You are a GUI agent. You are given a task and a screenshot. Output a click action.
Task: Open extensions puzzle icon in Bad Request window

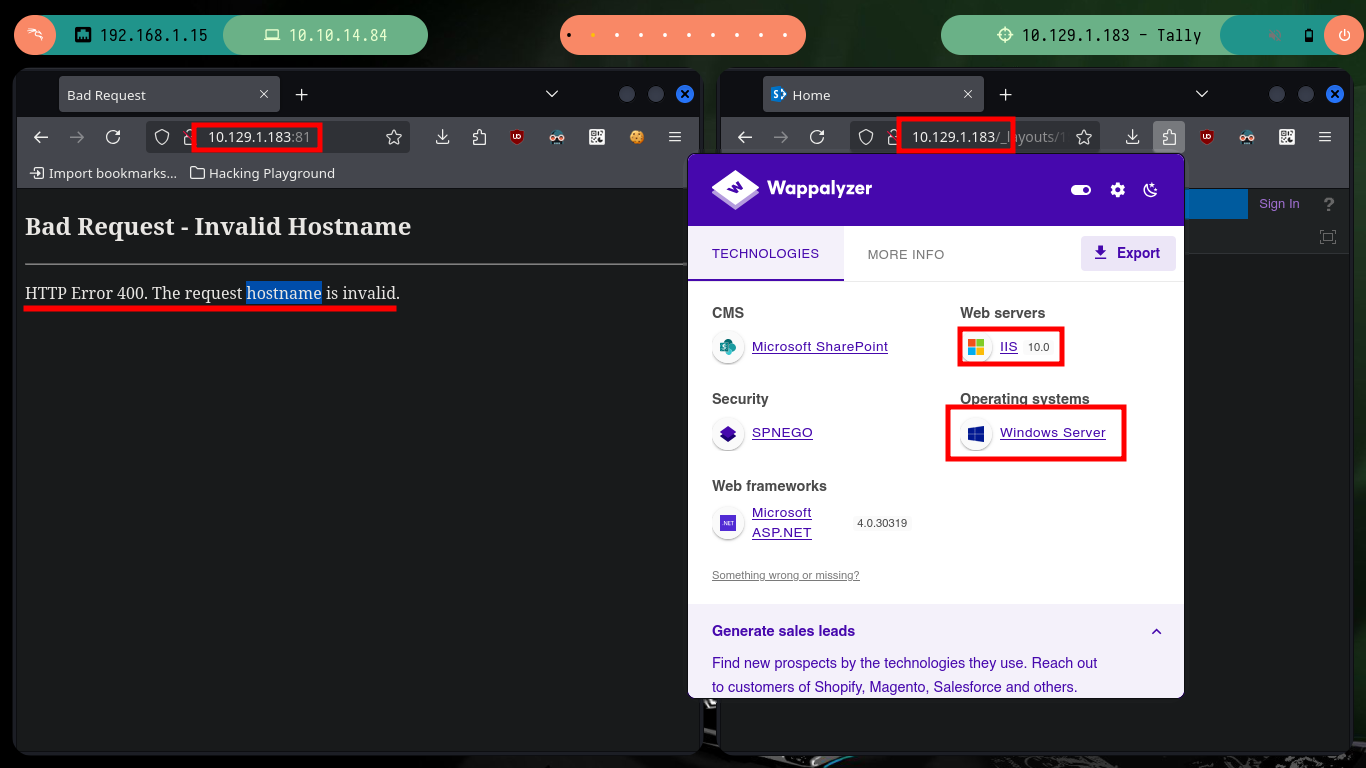pos(479,137)
